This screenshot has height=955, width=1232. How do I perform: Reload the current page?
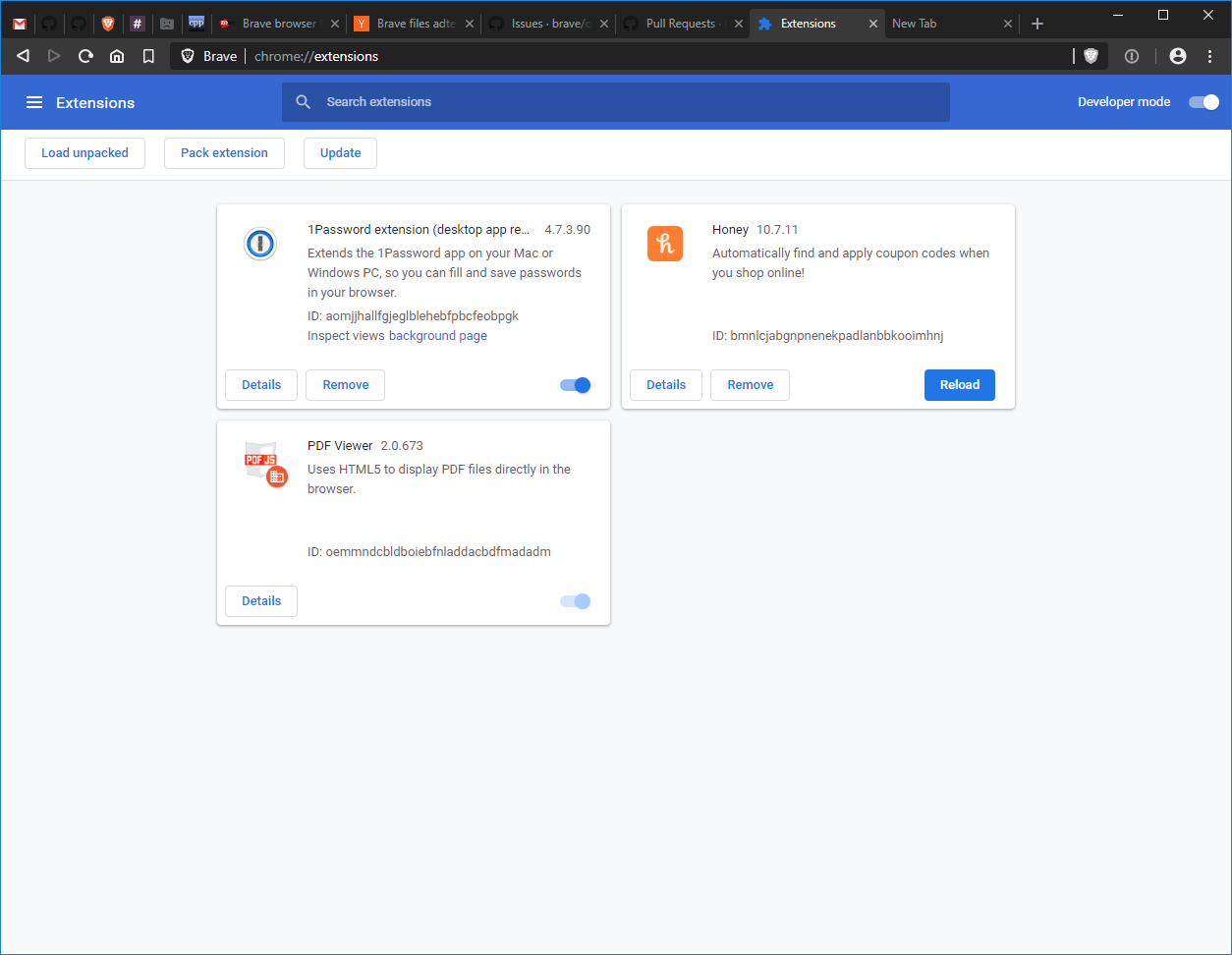click(85, 56)
